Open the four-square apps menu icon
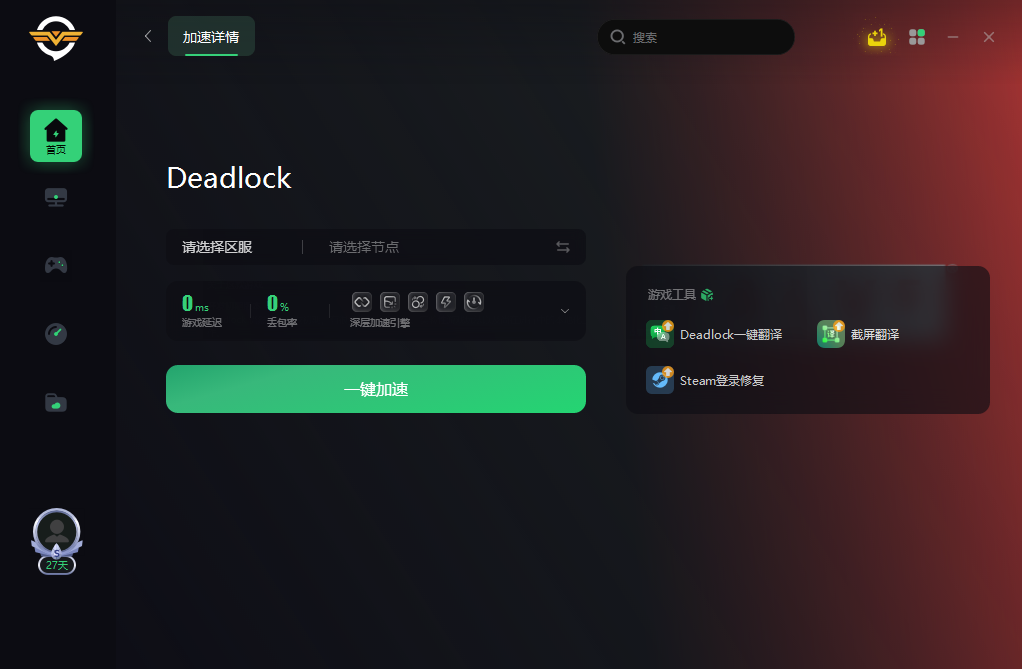Viewport: 1022px width, 669px height. pyautogui.click(x=917, y=37)
